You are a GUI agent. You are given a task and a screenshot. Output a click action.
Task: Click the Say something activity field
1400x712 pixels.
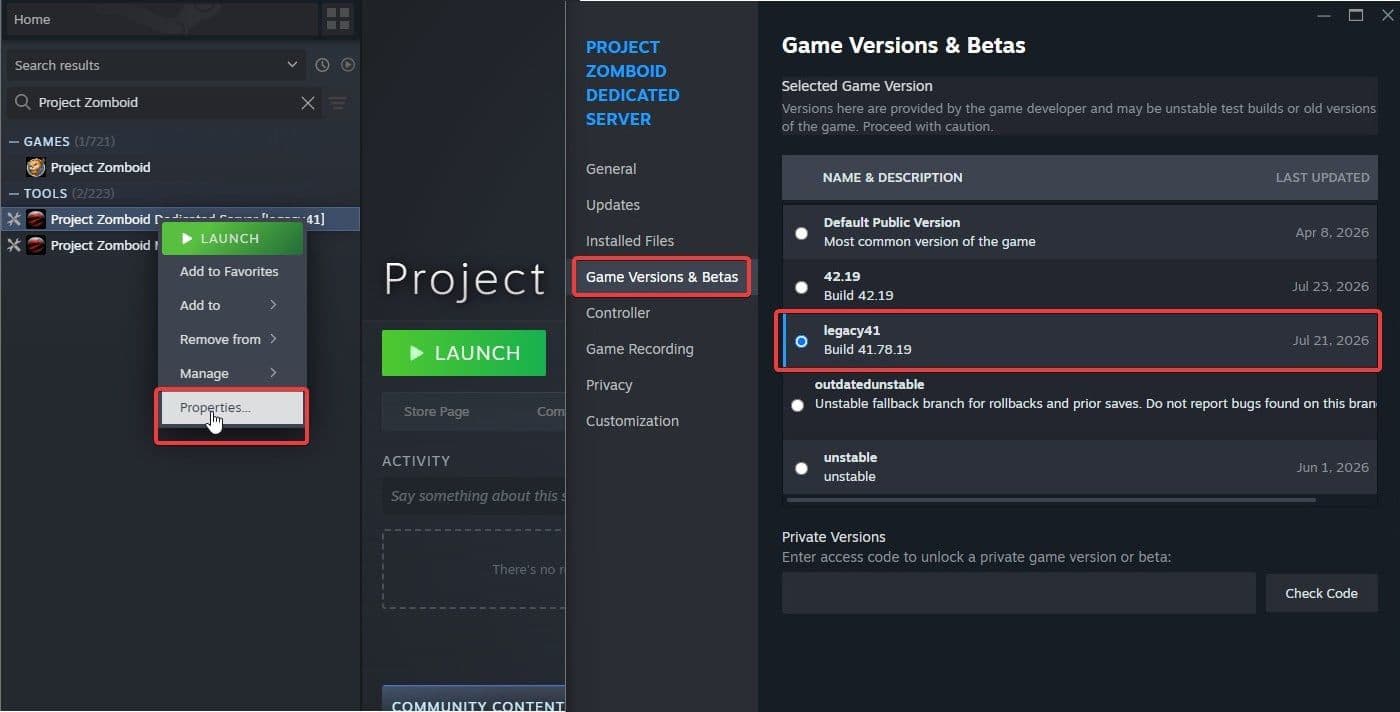[474, 496]
